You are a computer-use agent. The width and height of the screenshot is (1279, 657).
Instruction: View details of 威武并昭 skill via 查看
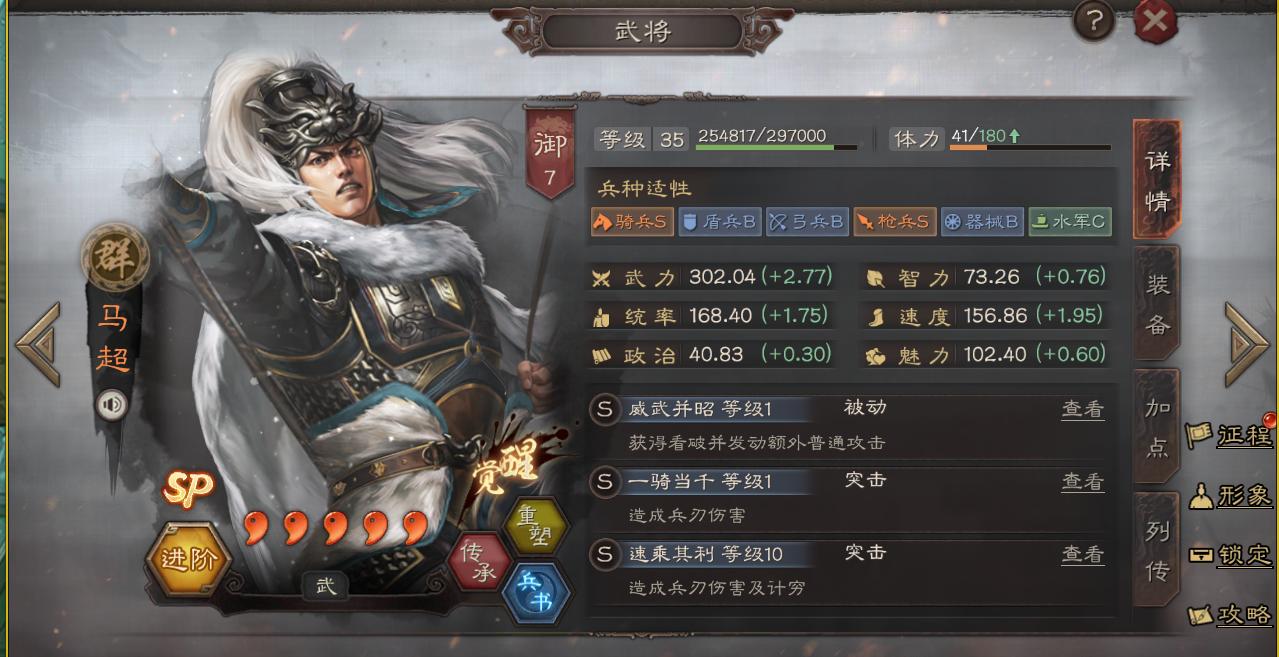(1083, 408)
